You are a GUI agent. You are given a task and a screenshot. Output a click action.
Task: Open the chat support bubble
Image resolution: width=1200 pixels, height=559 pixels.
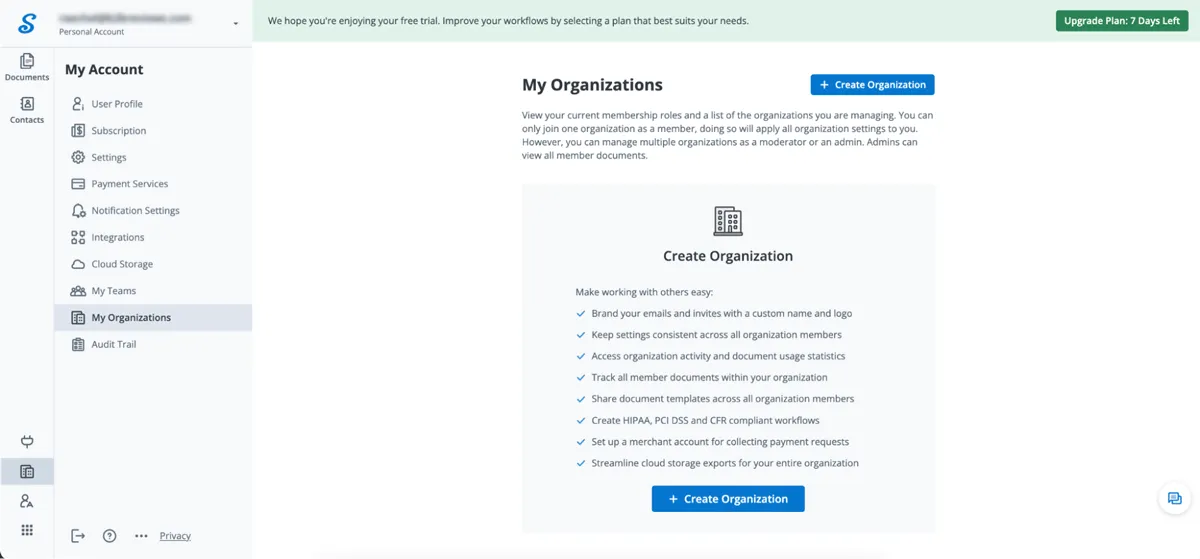[1175, 499]
